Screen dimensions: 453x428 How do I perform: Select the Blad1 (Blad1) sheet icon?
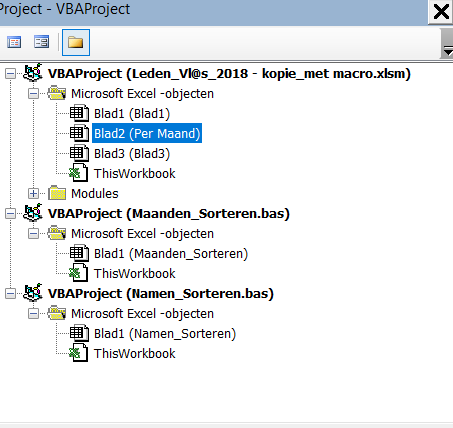(x=79, y=113)
